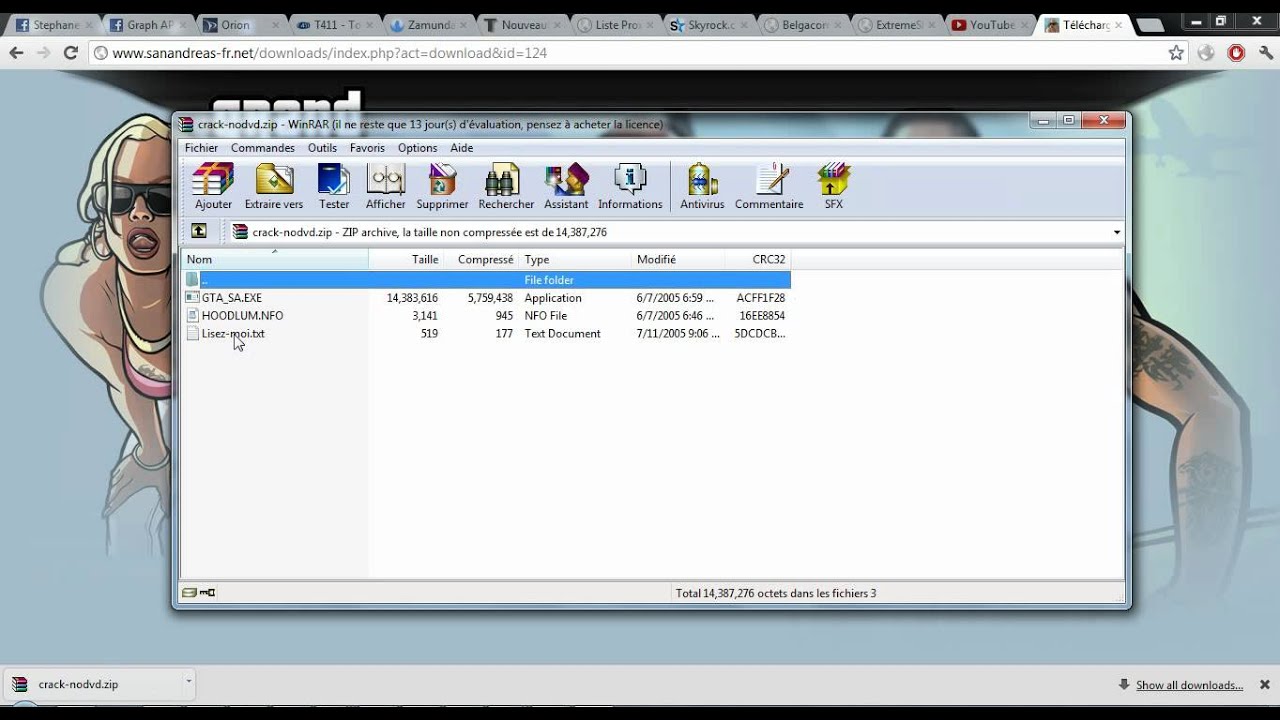Viewport: 1280px width, 720px height.
Task: Click the Tester toolbar icon
Action: coord(334,180)
